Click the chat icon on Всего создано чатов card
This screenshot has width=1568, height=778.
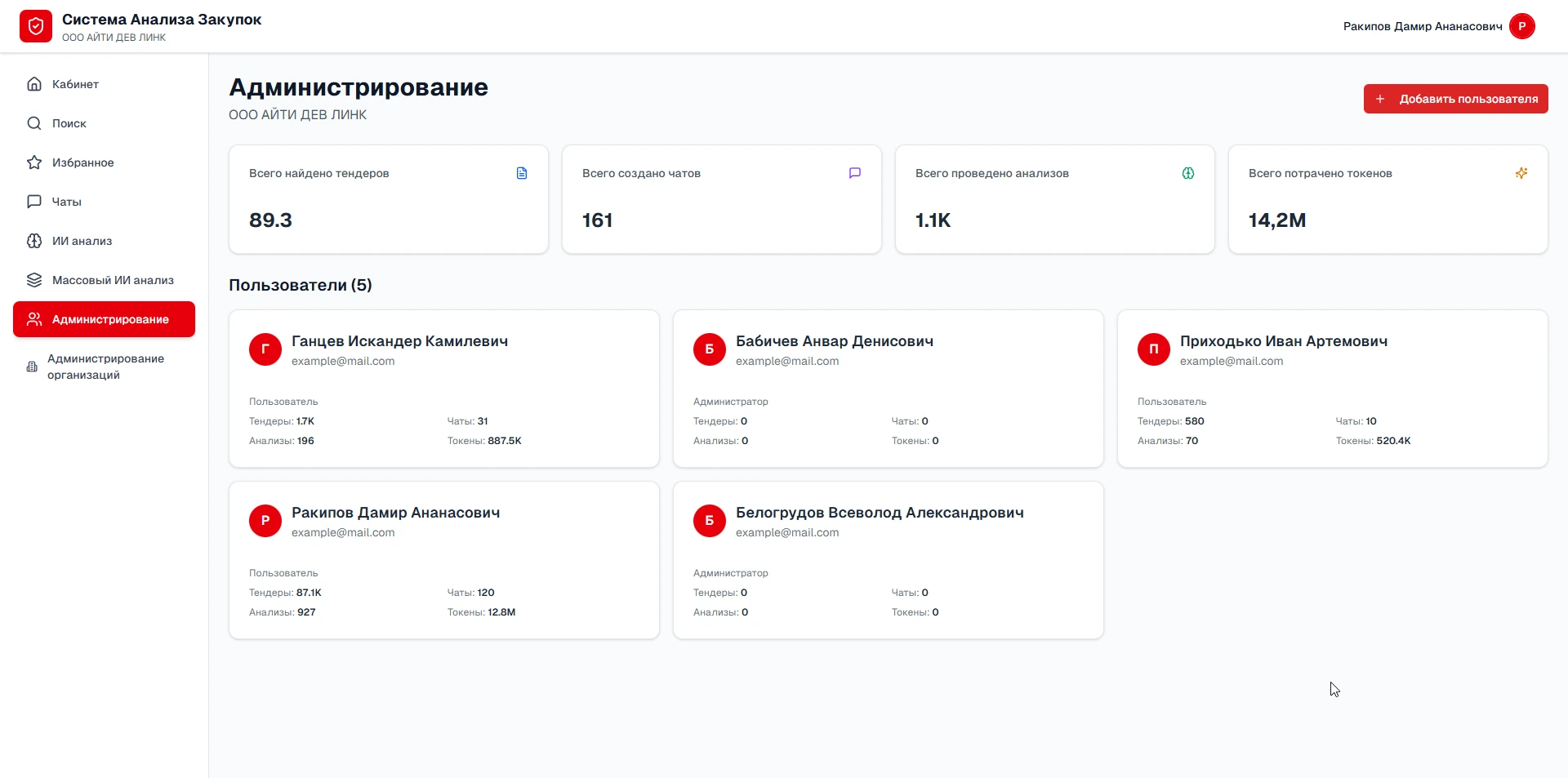pyautogui.click(x=854, y=173)
